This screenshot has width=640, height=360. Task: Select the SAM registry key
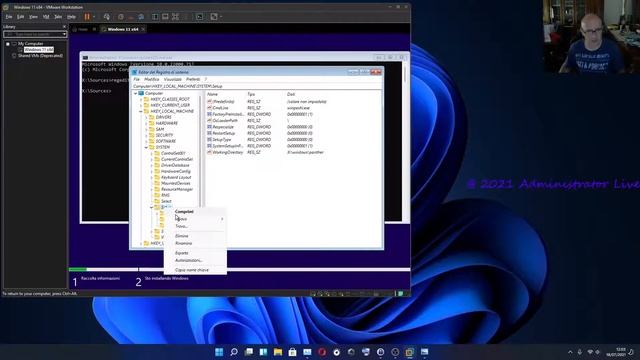(x=160, y=129)
